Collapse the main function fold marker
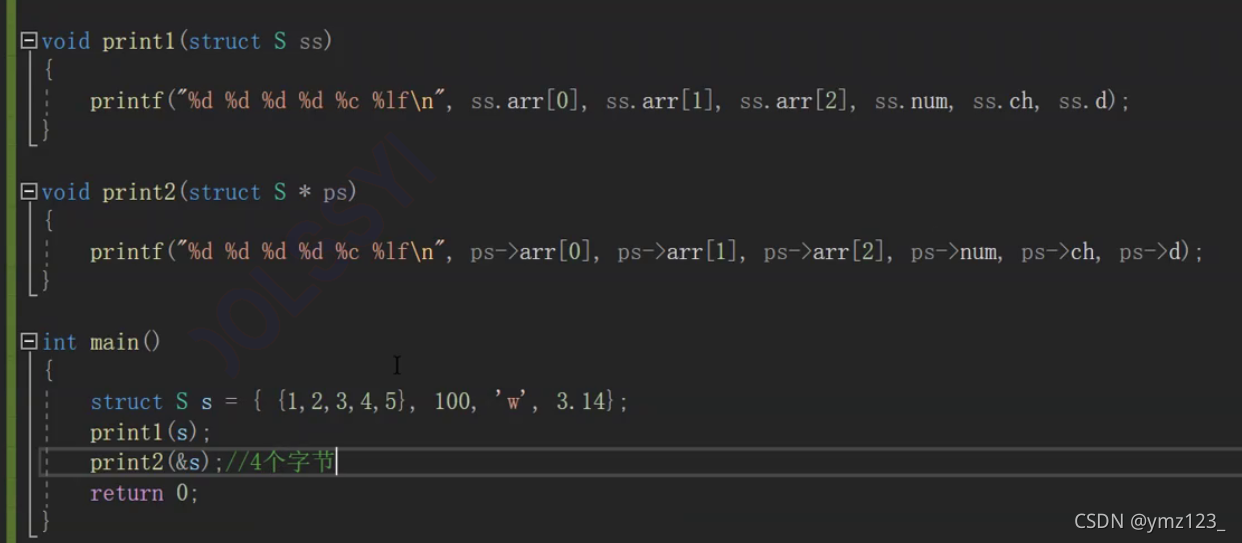Image resolution: width=1242 pixels, height=543 pixels. tap(29, 341)
